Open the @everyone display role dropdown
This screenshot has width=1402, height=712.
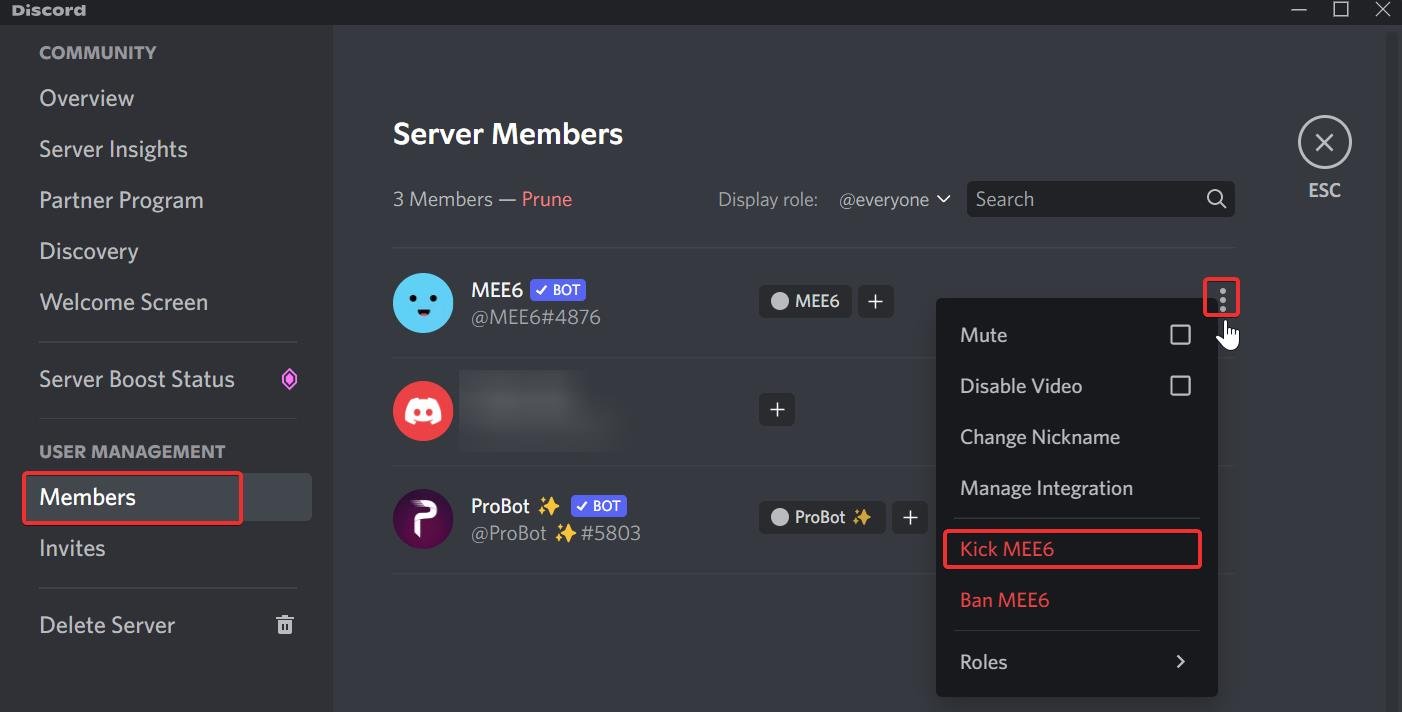coord(894,199)
